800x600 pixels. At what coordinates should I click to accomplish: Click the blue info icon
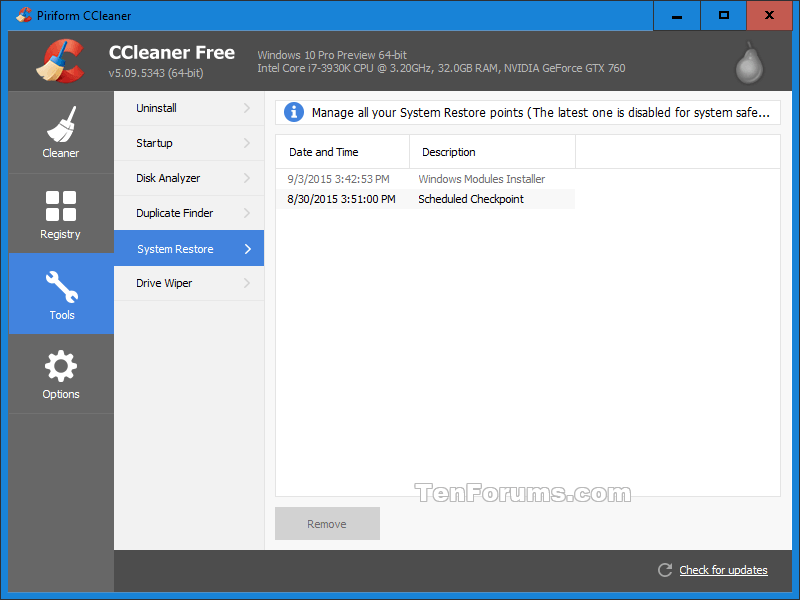(x=294, y=112)
